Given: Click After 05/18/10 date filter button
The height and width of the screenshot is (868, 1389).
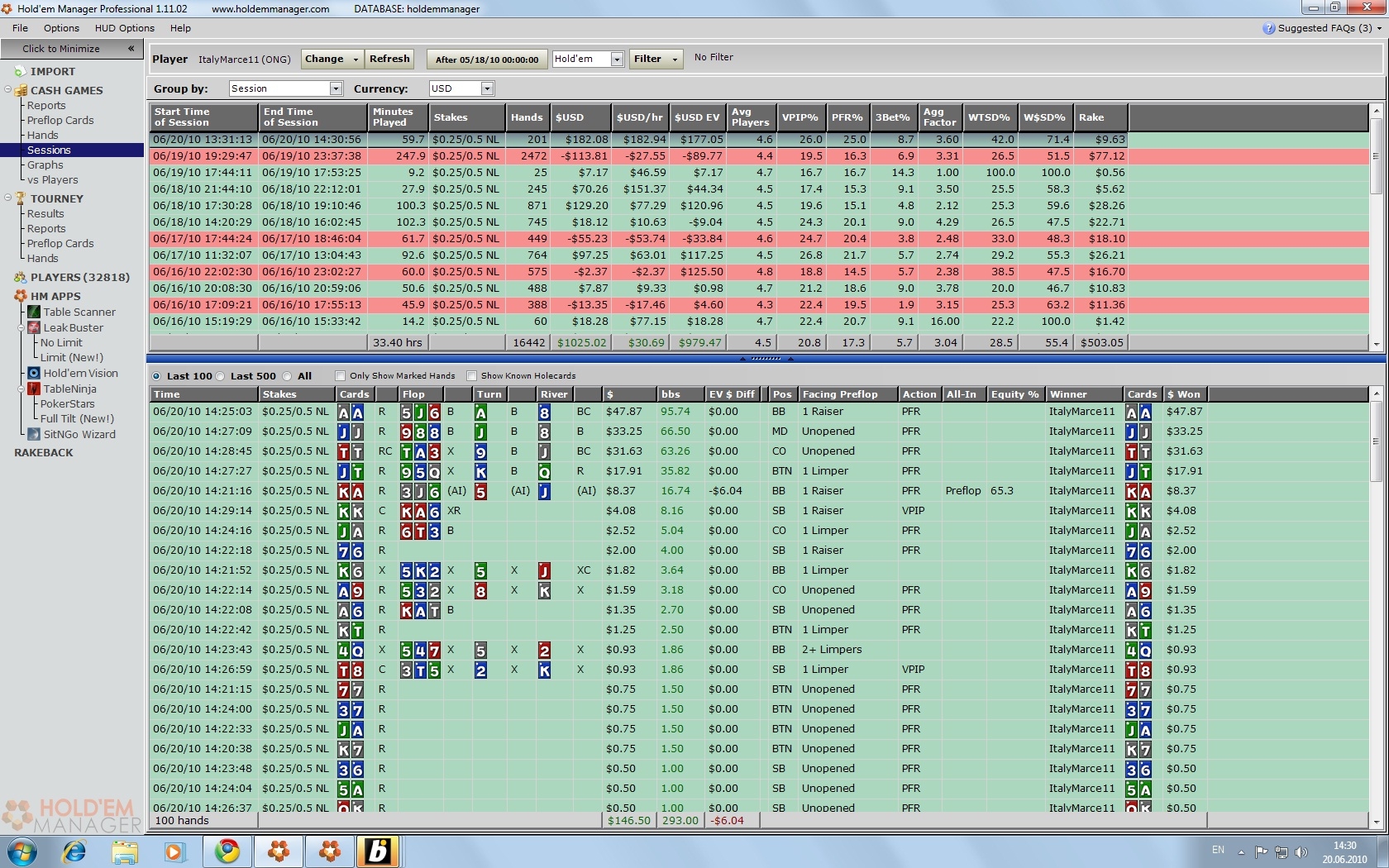Looking at the screenshot, I should [x=486, y=59].
